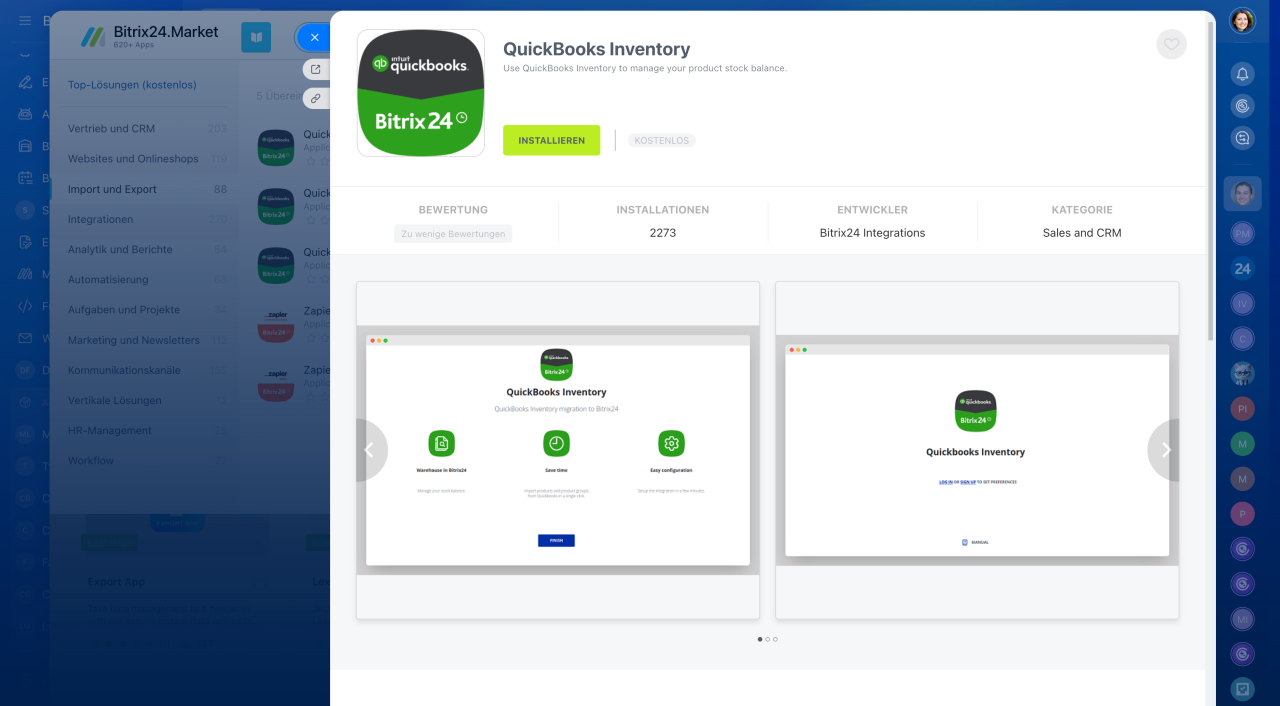
Task: Select the first carousel pagination dot
Action: point(760,639)
